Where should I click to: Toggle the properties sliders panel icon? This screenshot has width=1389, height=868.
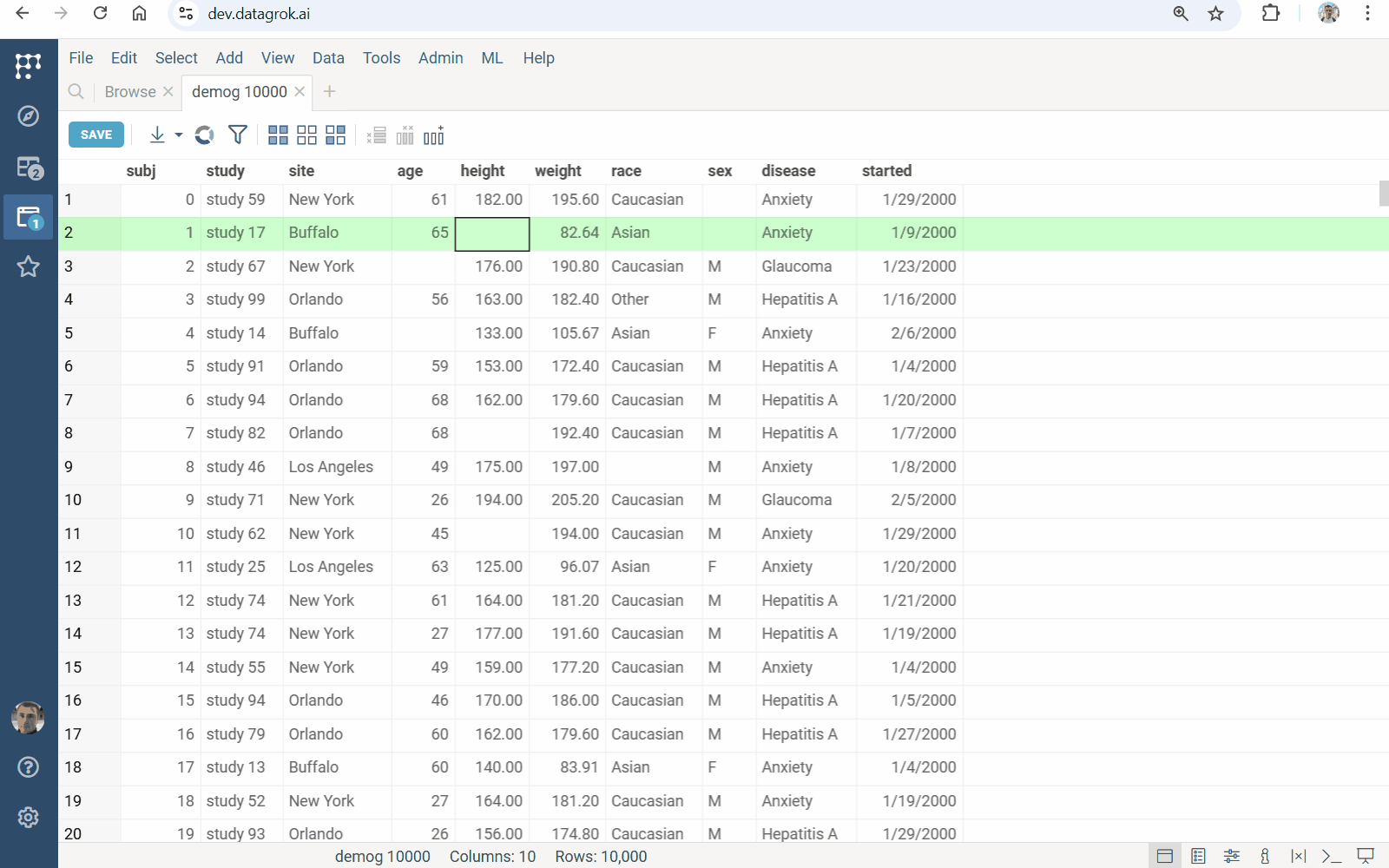click(1231, 857)
